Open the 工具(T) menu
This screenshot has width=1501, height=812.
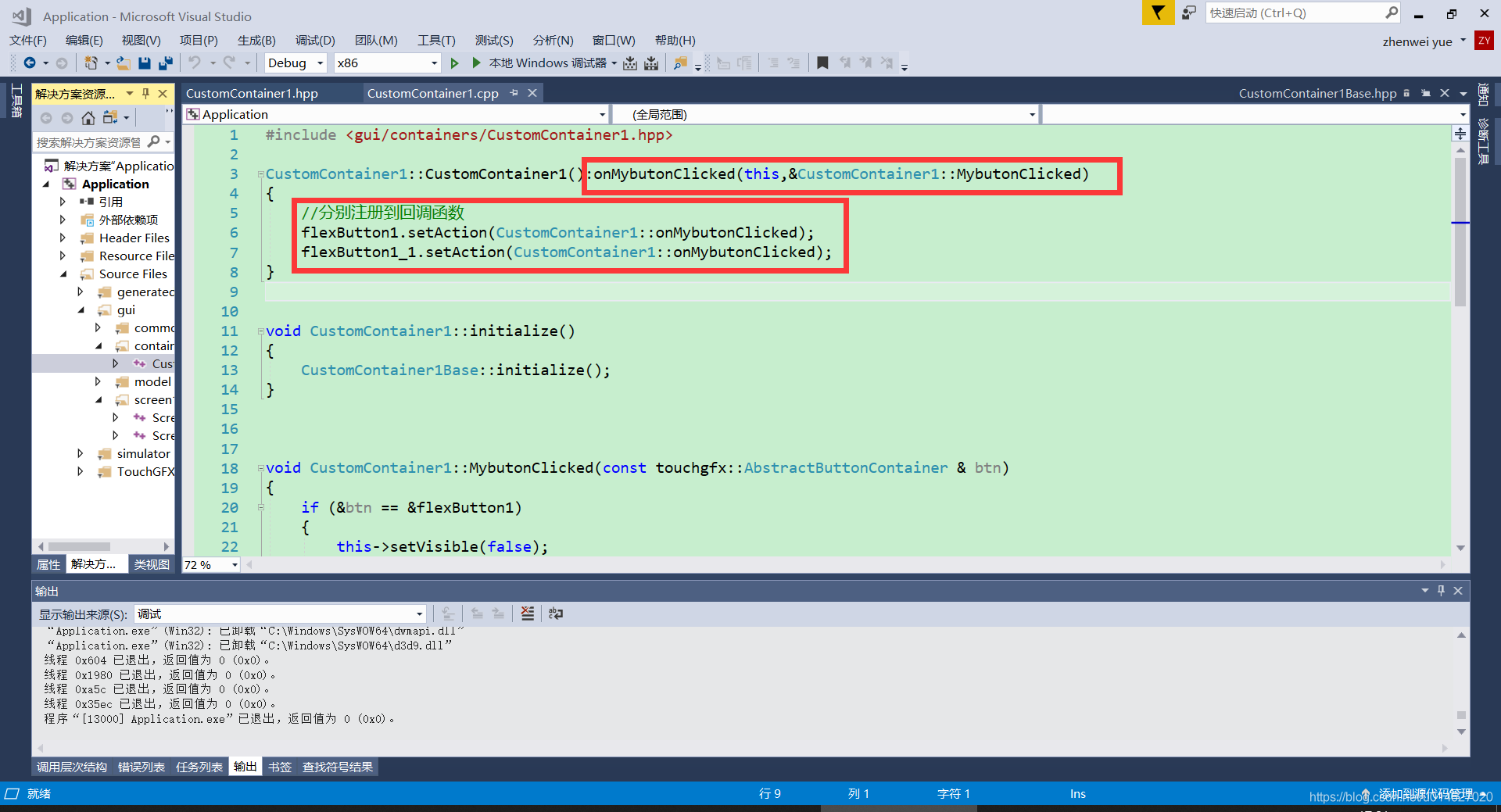point(436,40)
